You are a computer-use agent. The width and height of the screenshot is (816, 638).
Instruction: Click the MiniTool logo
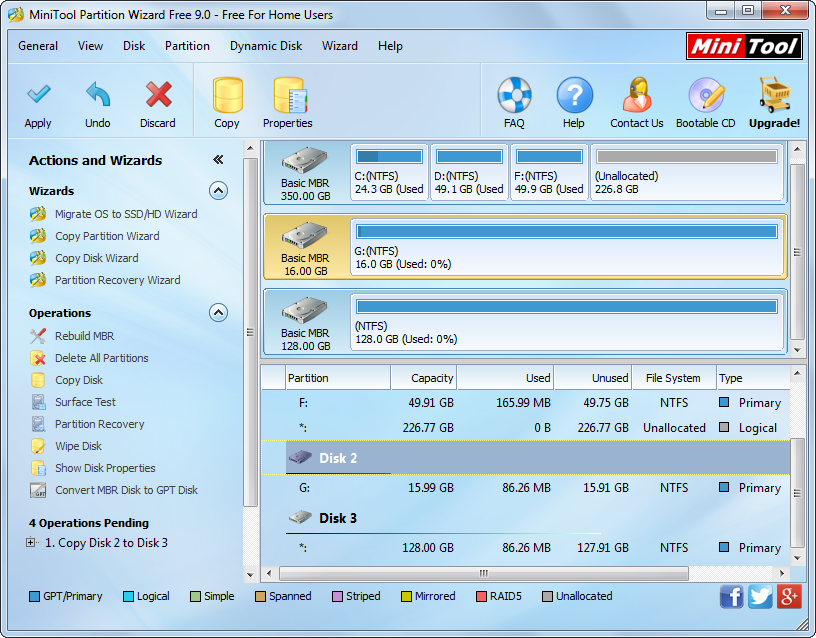click(x=744, y=46)
